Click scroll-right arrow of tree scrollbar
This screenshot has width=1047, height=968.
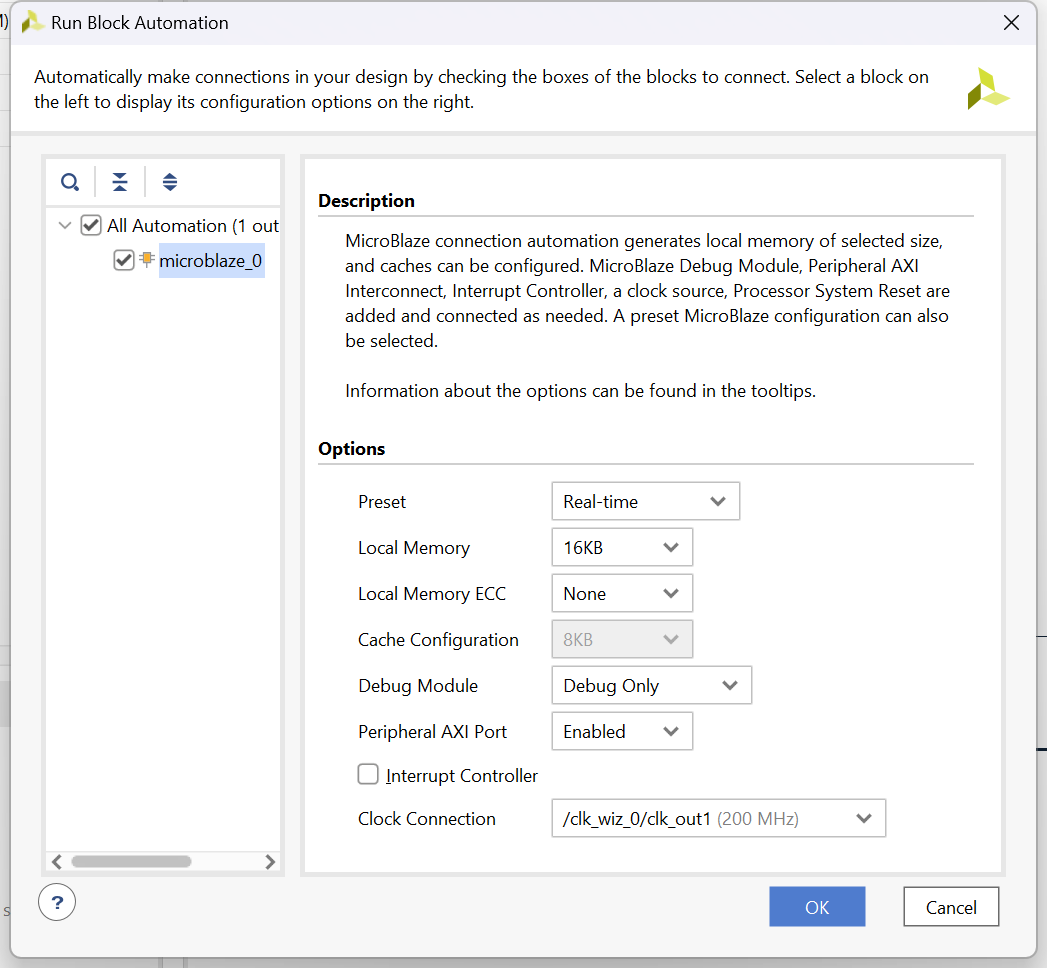click(x=270, y=862)
